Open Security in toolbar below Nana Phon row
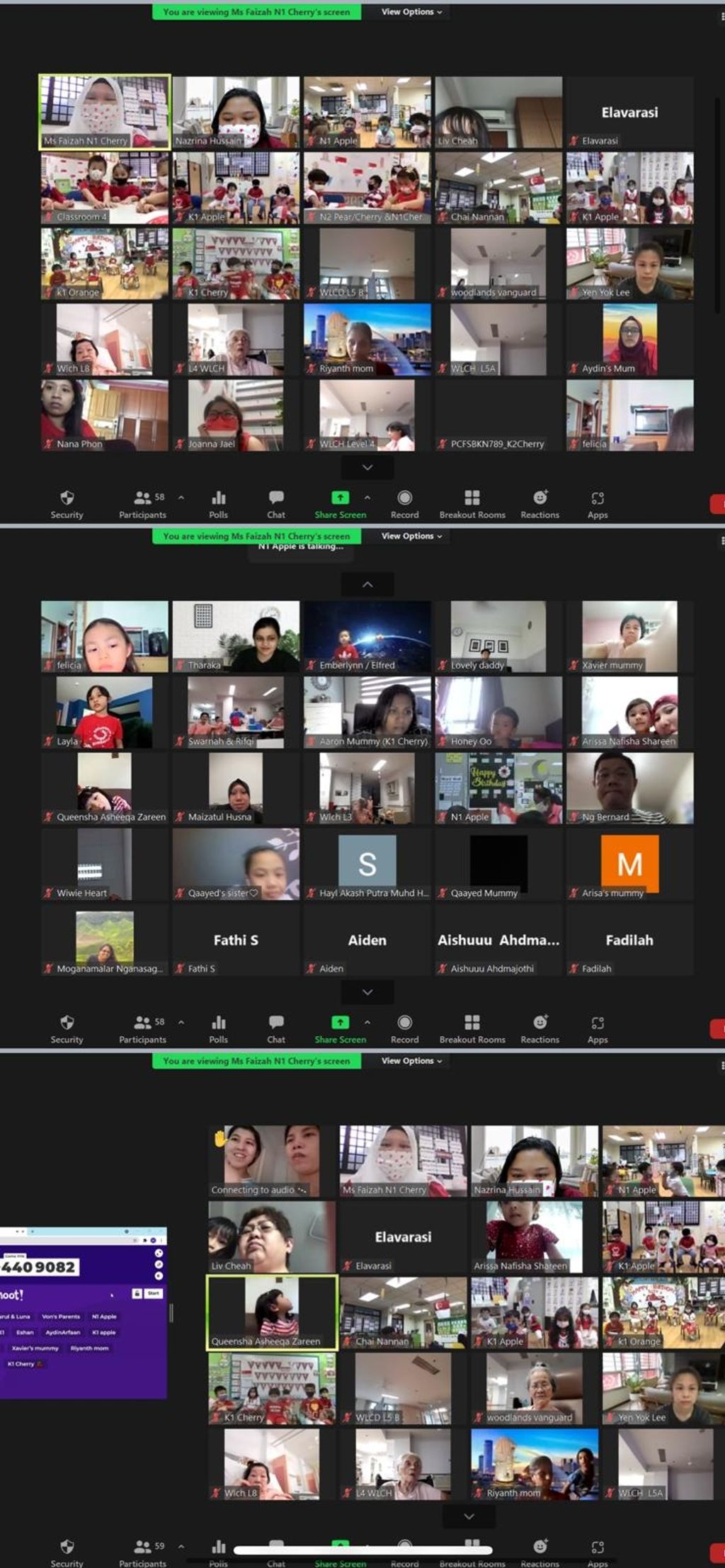725x1568 pixels. pyautogui.click(x=67, y=504)
